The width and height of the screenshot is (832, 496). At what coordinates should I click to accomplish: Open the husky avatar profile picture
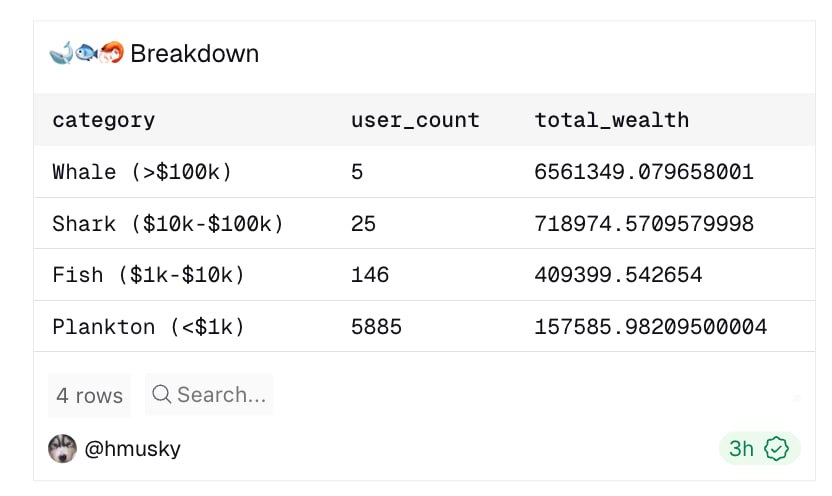62,449
